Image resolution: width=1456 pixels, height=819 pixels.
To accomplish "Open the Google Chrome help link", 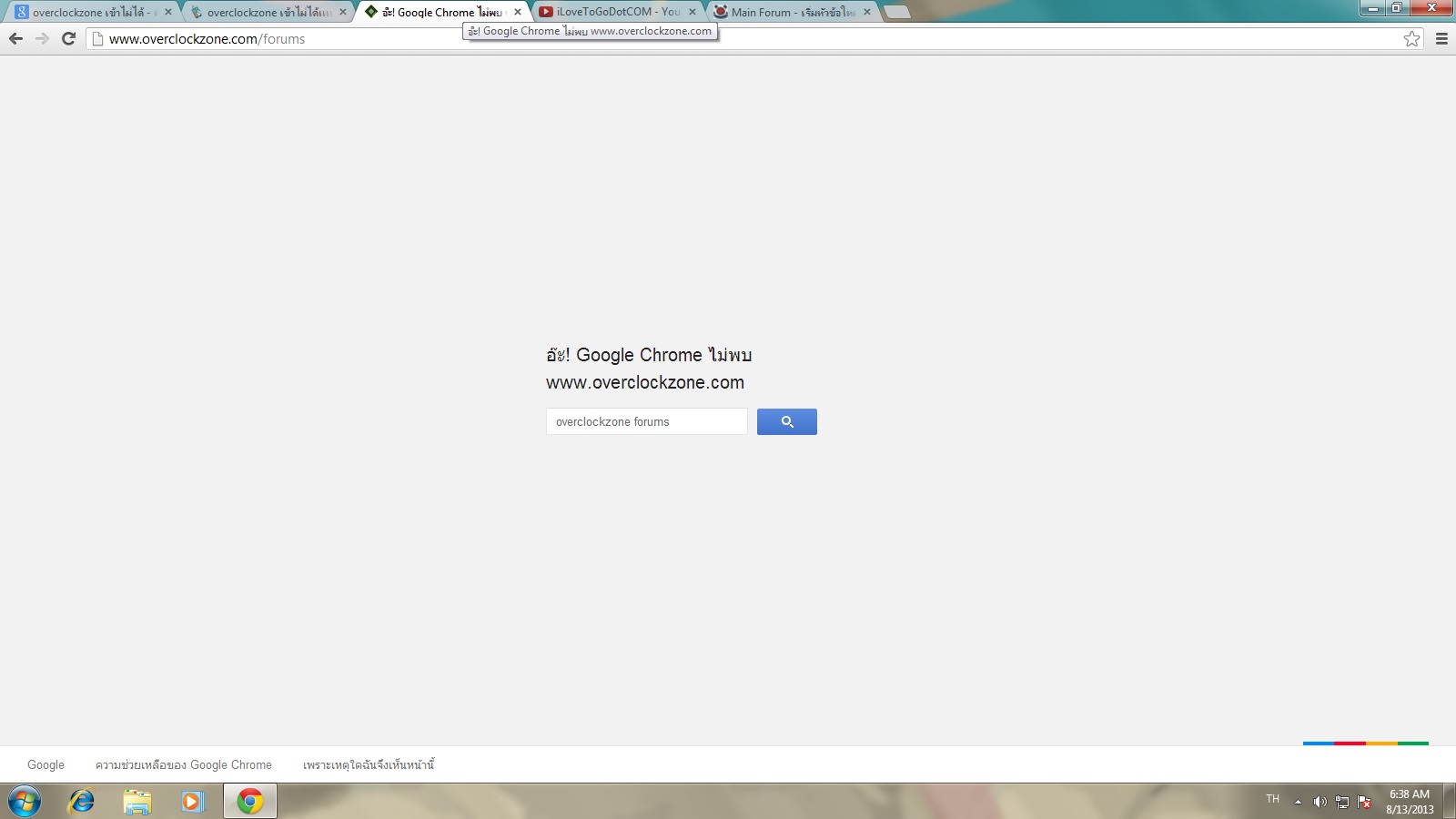I will (x=184, y=764).
